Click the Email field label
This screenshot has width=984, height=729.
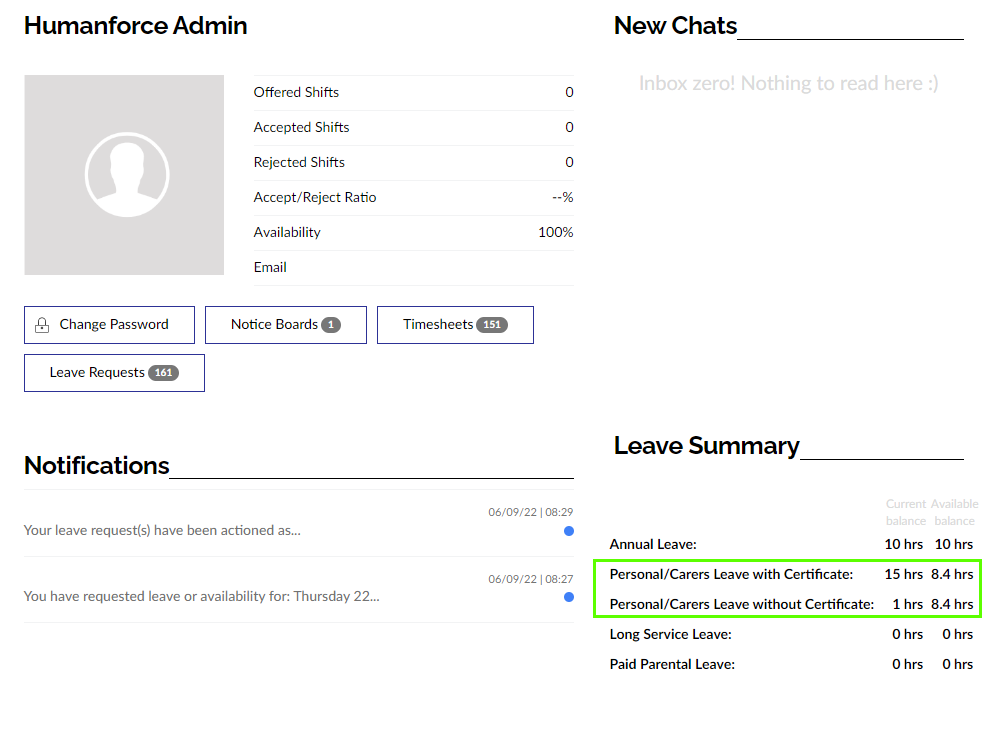click(x=270, y=268)
